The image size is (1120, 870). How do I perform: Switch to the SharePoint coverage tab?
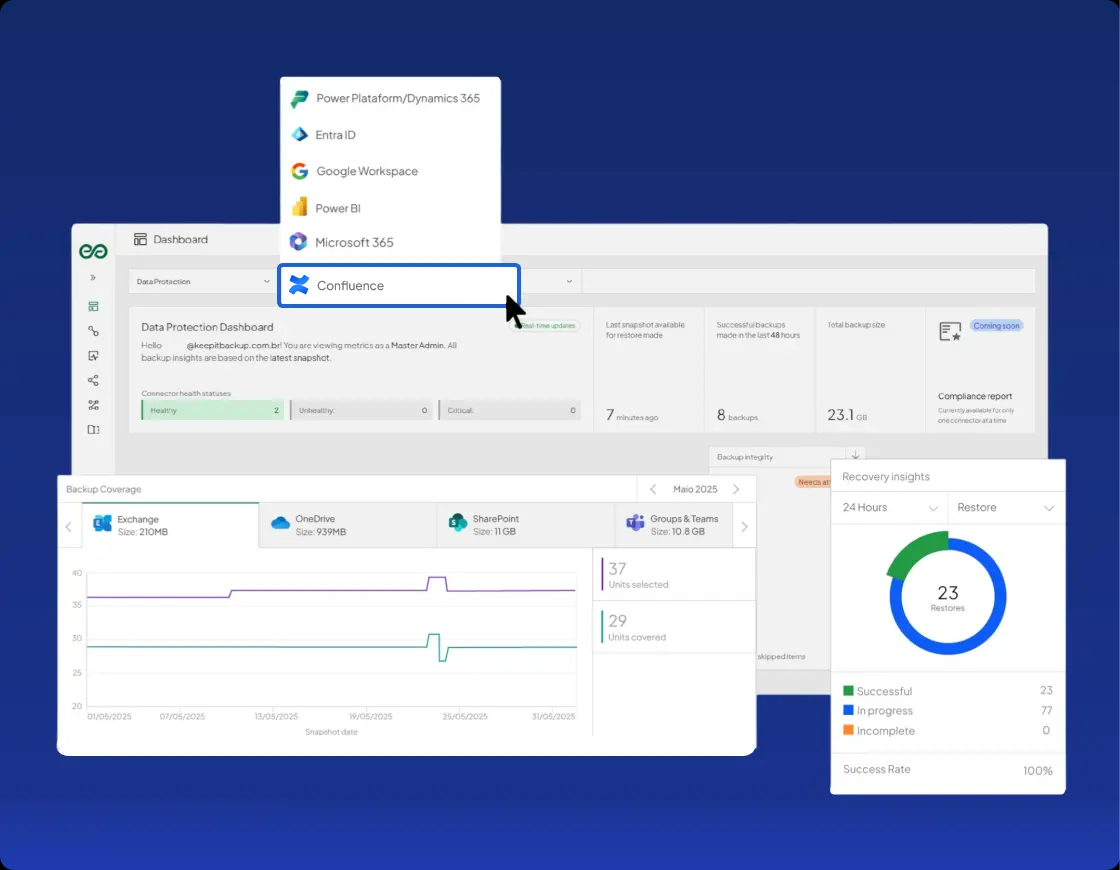click(x=525, y=525)
